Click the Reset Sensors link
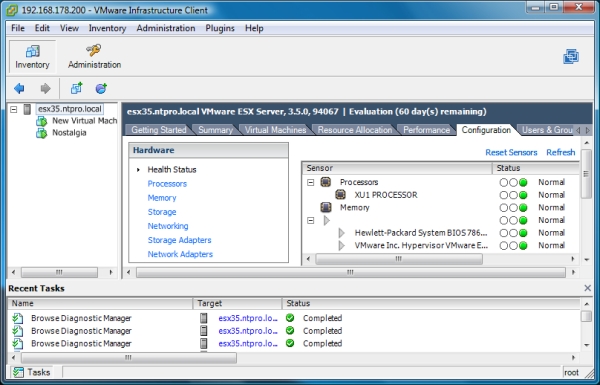 tap(511, 152)
